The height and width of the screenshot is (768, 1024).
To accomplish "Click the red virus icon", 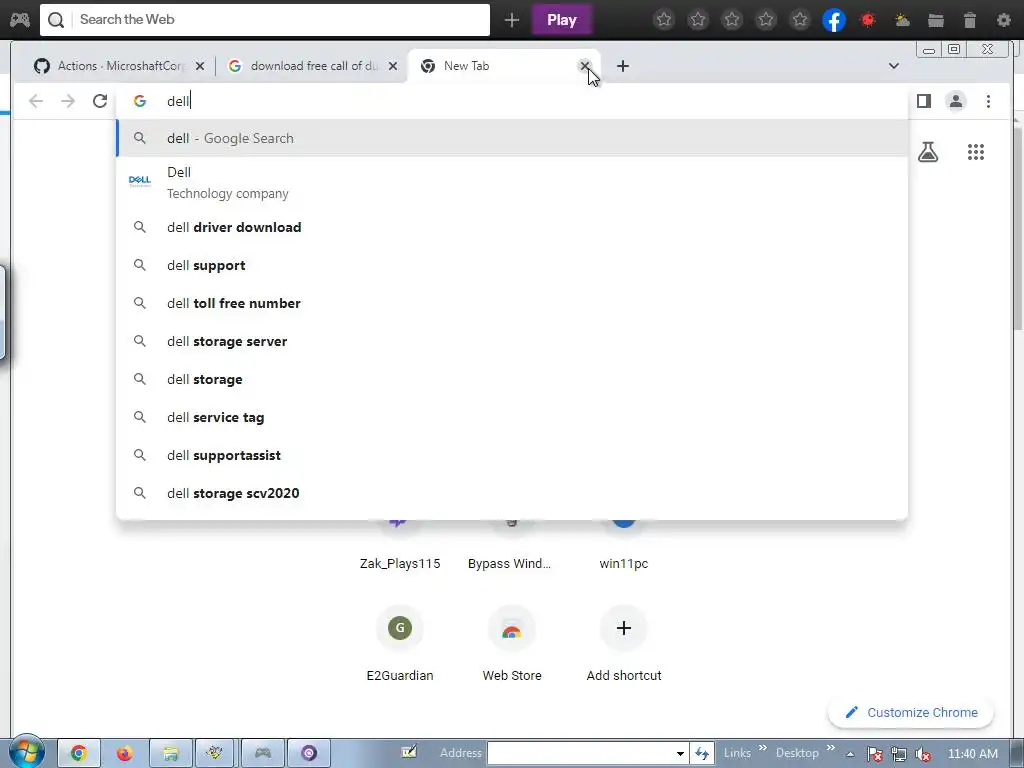I will (x=868, y=20).
